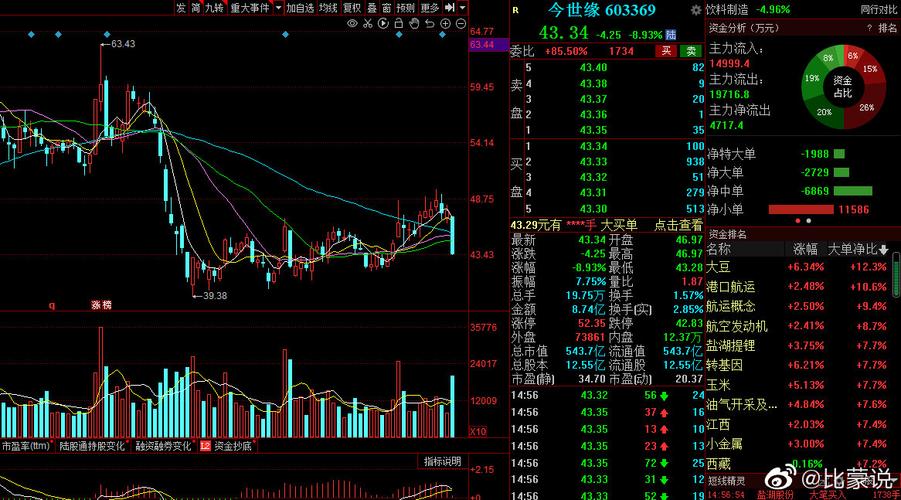Viewport: 901px width, 500px height.
Task: Click 加自选 to add to watchlist
Action: coord(300,7)
